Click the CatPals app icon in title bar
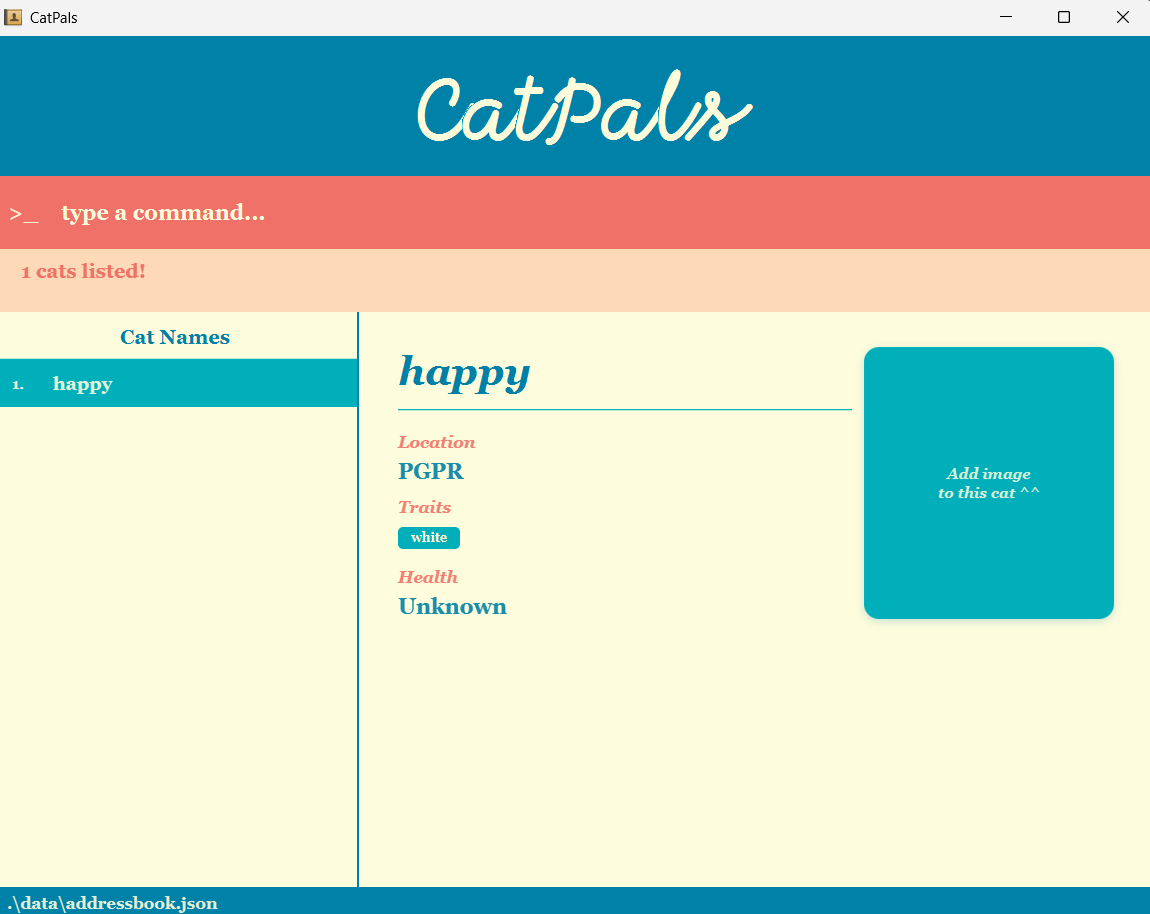The width and height of the screenshot is (1150, 914). pos(13,17)
